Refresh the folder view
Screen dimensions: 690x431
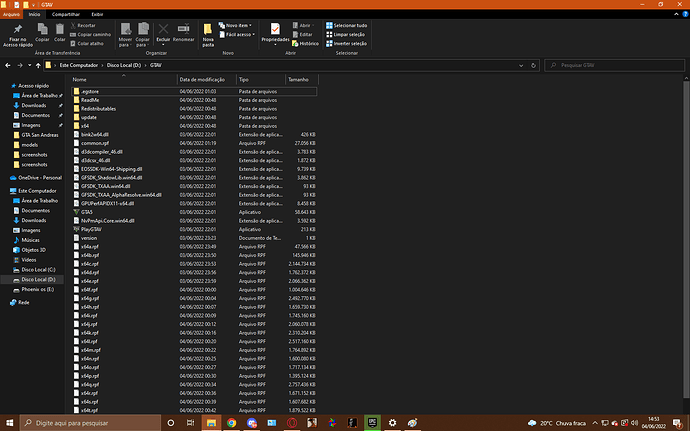(x=533, y=65)
